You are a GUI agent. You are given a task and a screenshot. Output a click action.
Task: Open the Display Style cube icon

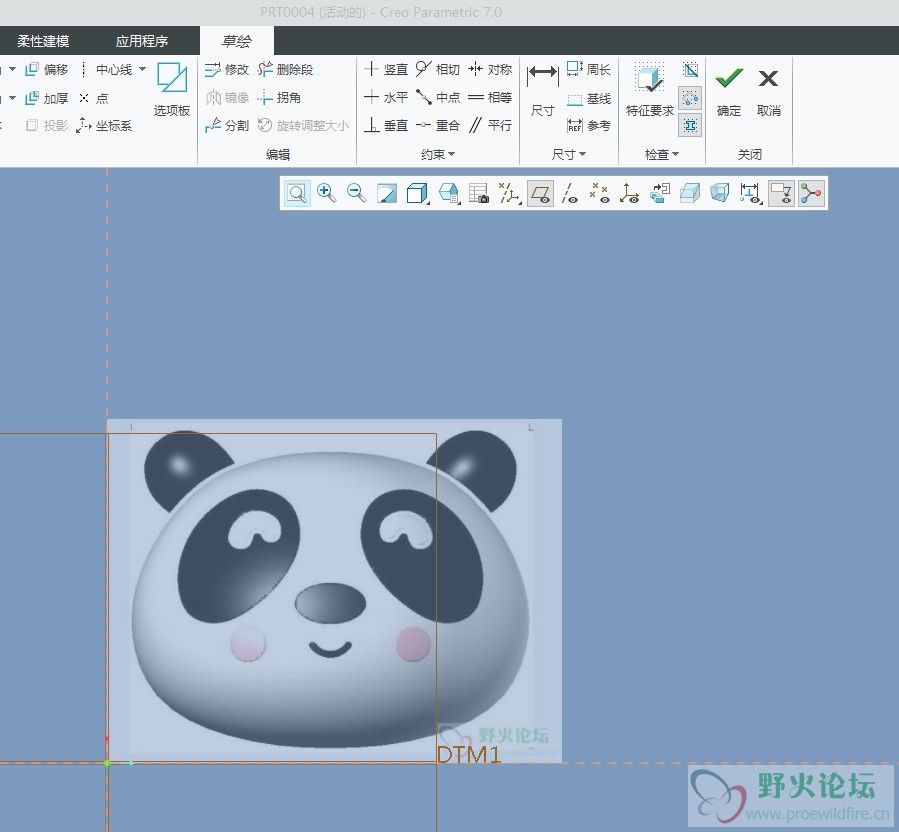point(417,193)
